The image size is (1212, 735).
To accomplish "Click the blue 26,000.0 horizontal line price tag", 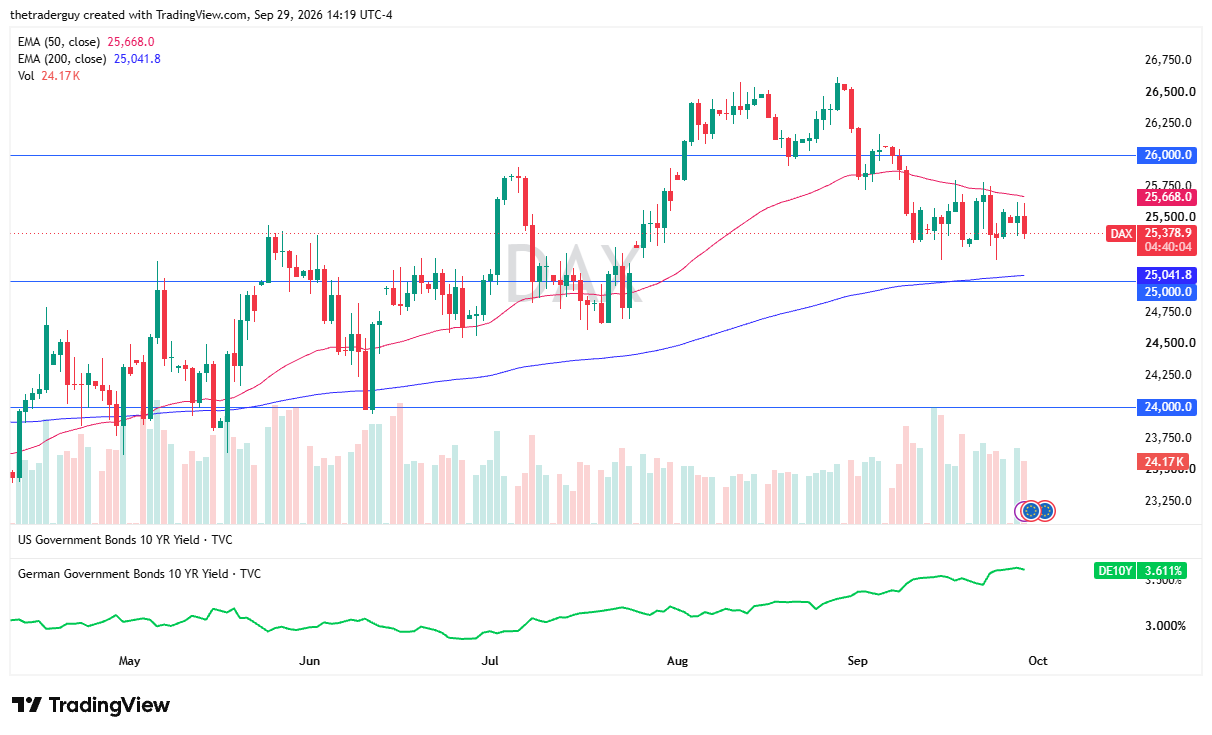I will point(1166,155).
